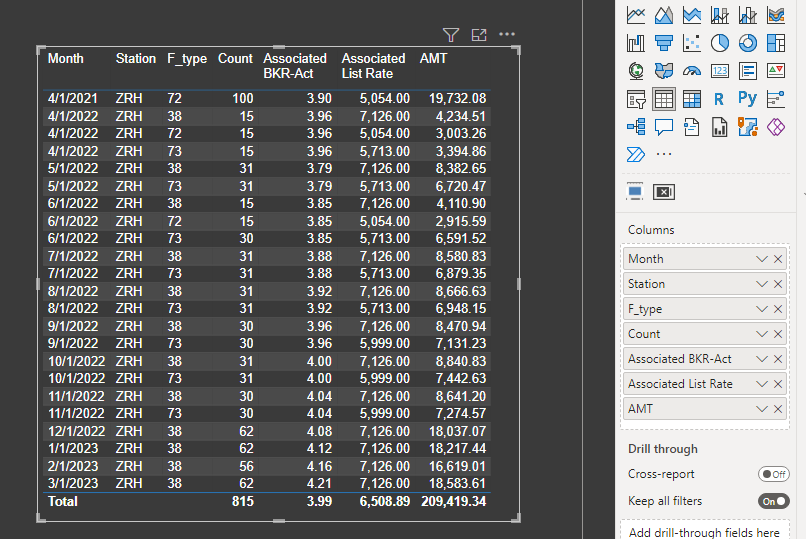Open More options menu on table visual
This screenshot has width=806, height=539.
click(507, 35)
